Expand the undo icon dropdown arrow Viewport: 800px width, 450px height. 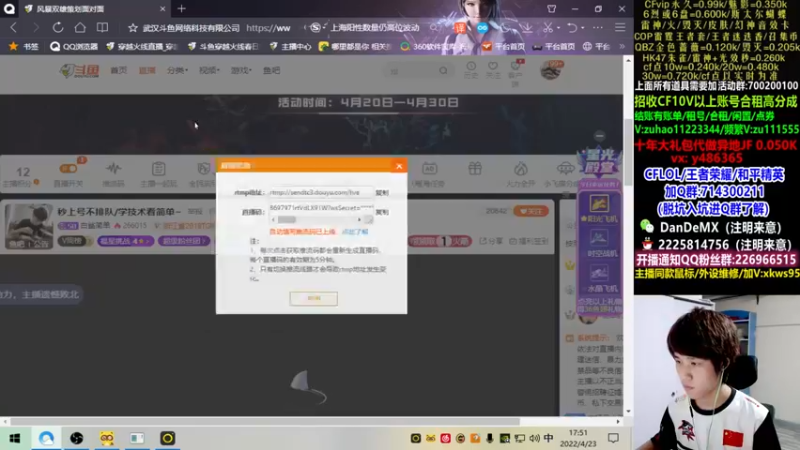click(x=583, y=28)
